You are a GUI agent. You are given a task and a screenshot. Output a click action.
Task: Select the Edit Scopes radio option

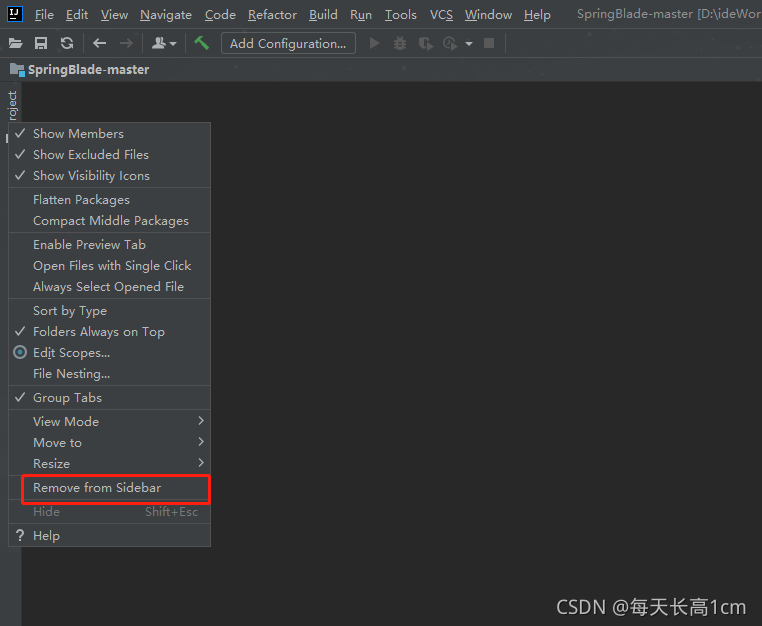click(x=71, y=352)
